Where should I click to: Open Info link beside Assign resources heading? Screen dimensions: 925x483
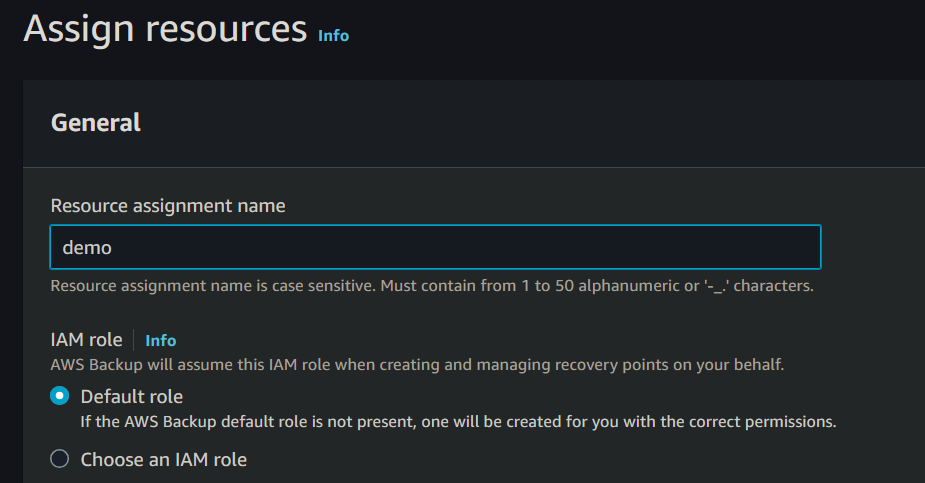(x=333, y=36)
